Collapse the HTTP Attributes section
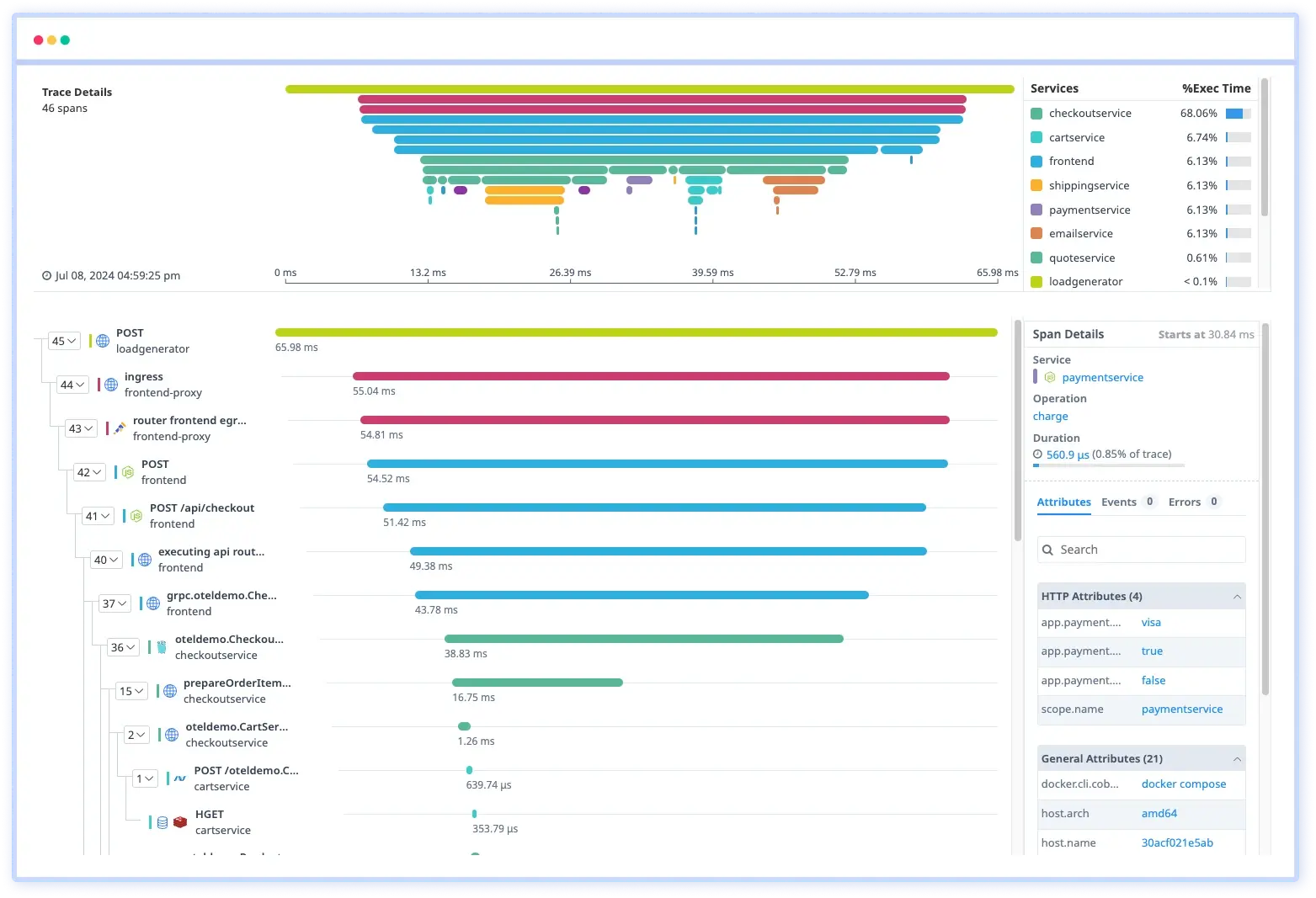The image size is (1316, 898). click(x=1237, y=596)
